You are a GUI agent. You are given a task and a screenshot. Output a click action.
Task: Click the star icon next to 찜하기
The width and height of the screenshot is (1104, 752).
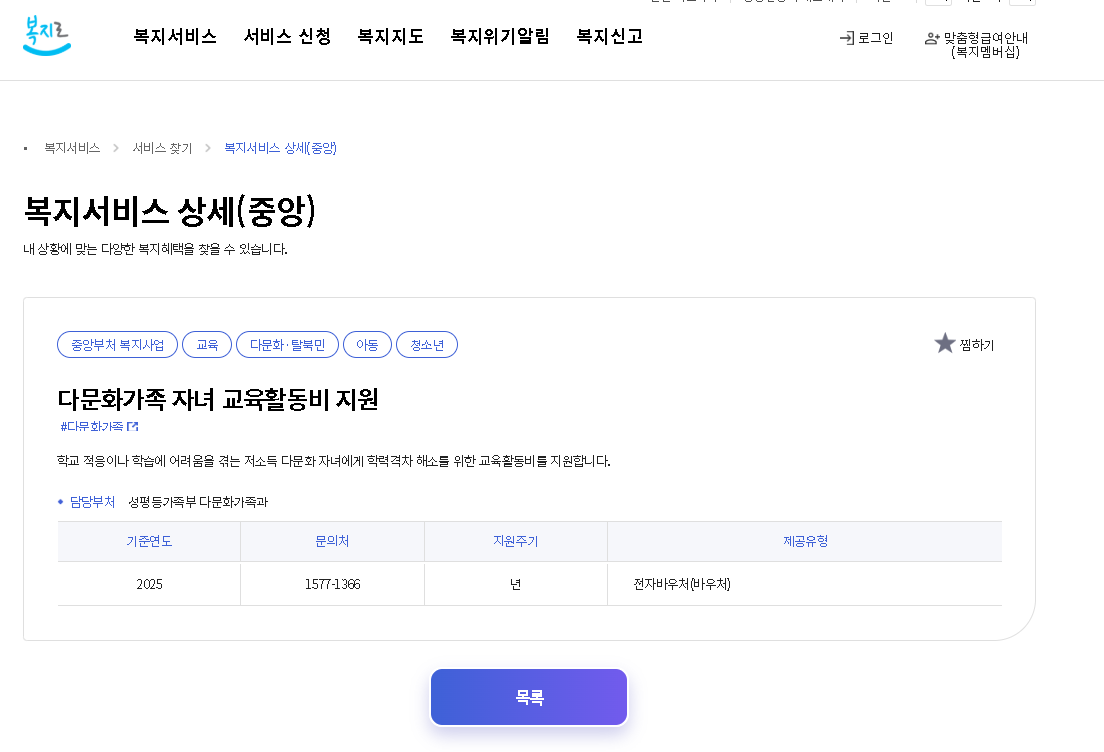tap(944, 343)
